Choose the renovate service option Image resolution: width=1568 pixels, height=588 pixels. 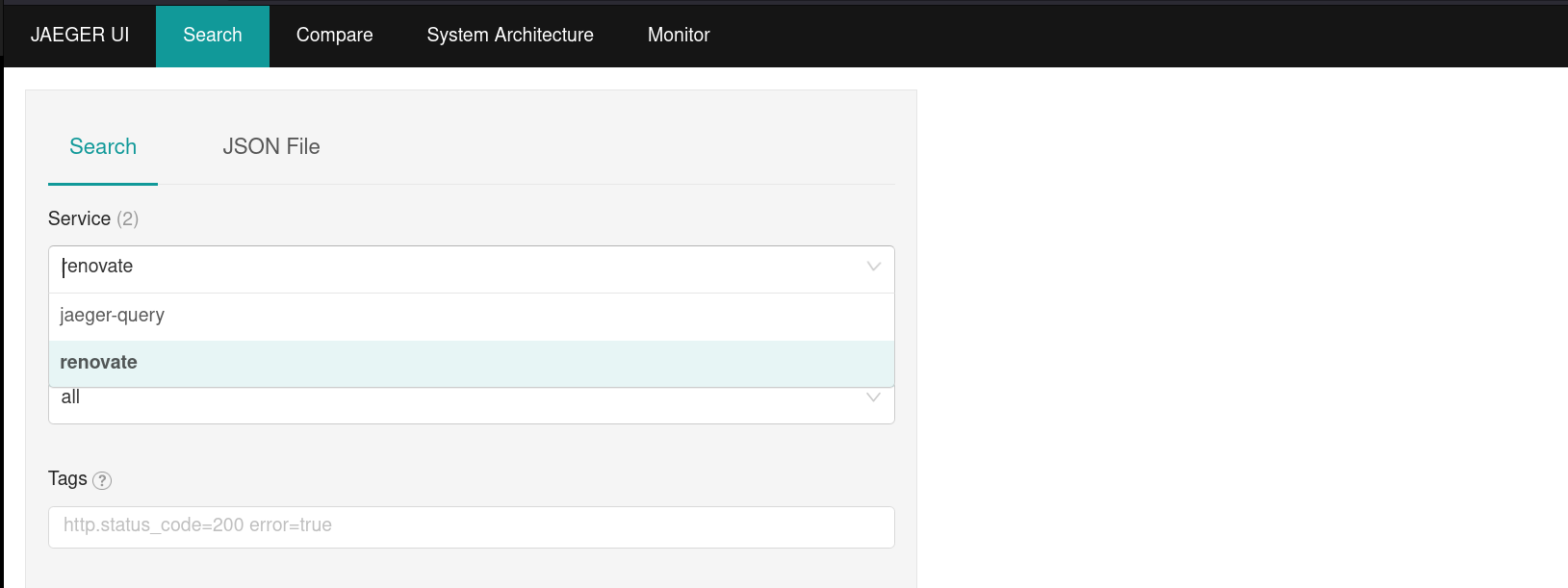click(x=472, y=363)
